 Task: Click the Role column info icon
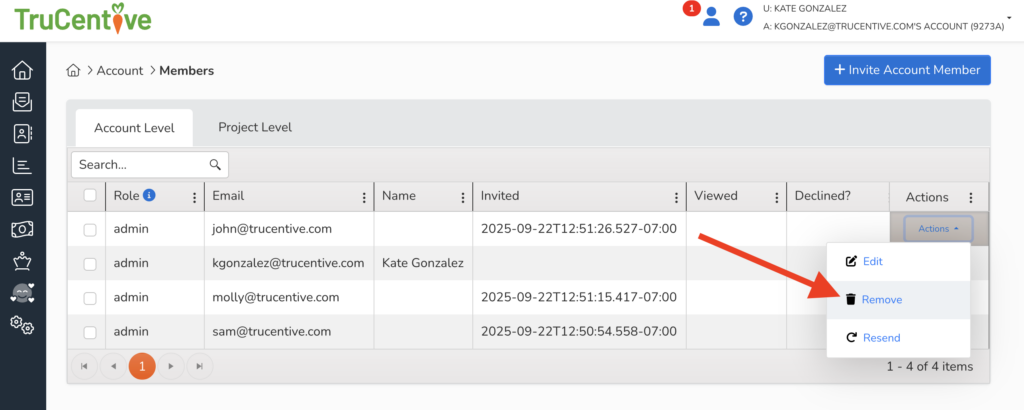(x=149, y=196)
